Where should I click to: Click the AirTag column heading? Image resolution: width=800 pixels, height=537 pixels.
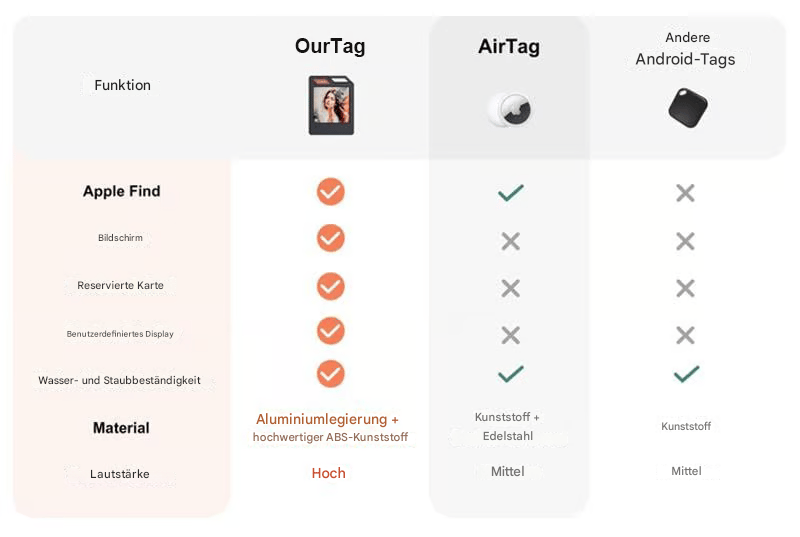(x=509, y=47)
